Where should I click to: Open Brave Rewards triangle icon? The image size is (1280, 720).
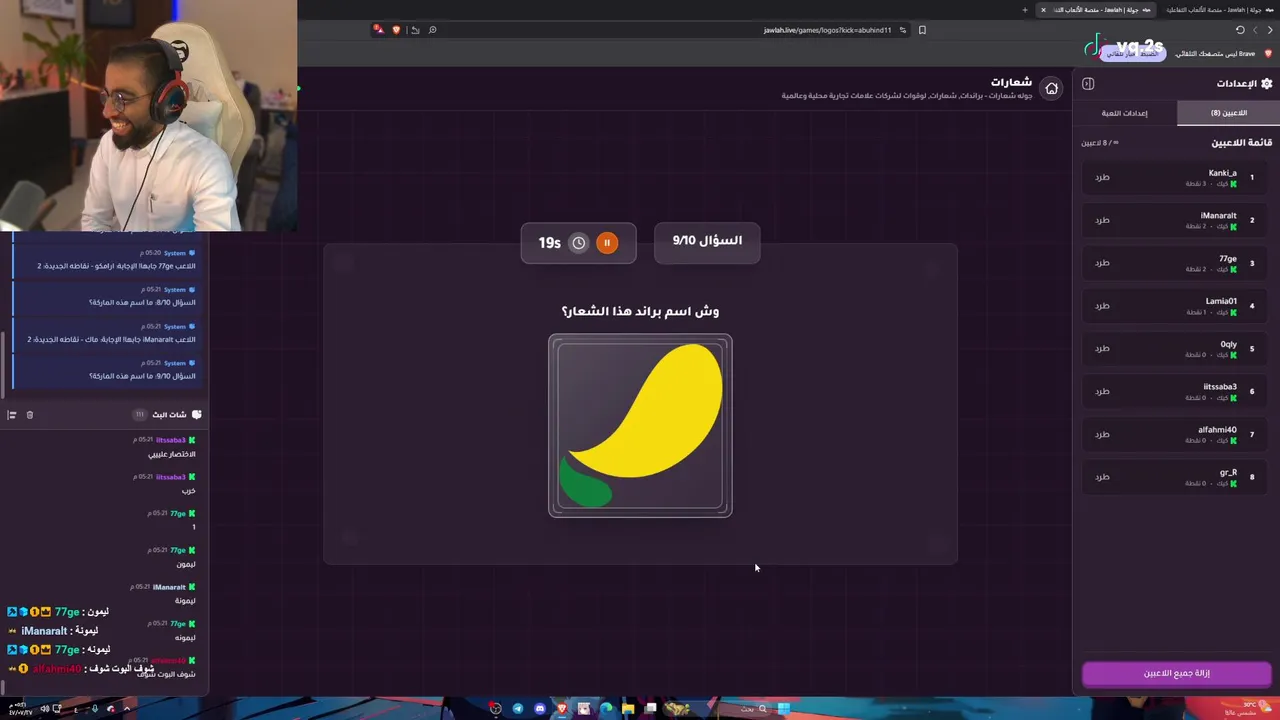click(378, 30)
